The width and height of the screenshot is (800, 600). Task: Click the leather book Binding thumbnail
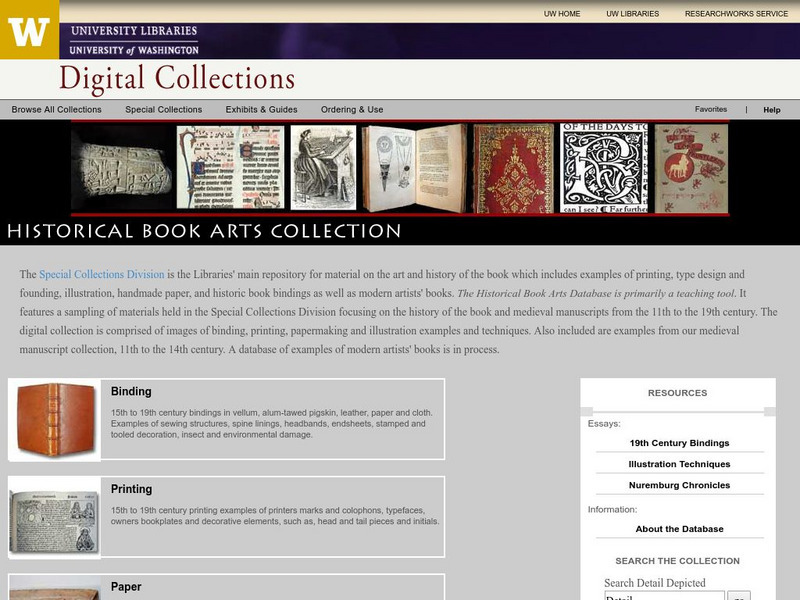click(55, 419)
